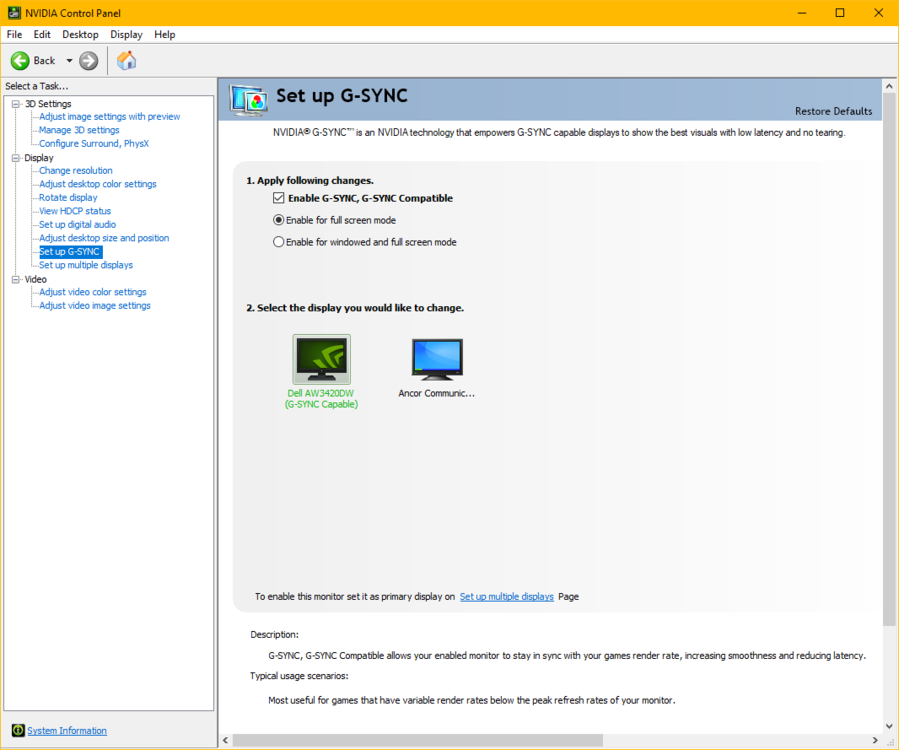Screen dimensions: 899x750
Task: Go to the Home page icon
Action: coord(127,60)
